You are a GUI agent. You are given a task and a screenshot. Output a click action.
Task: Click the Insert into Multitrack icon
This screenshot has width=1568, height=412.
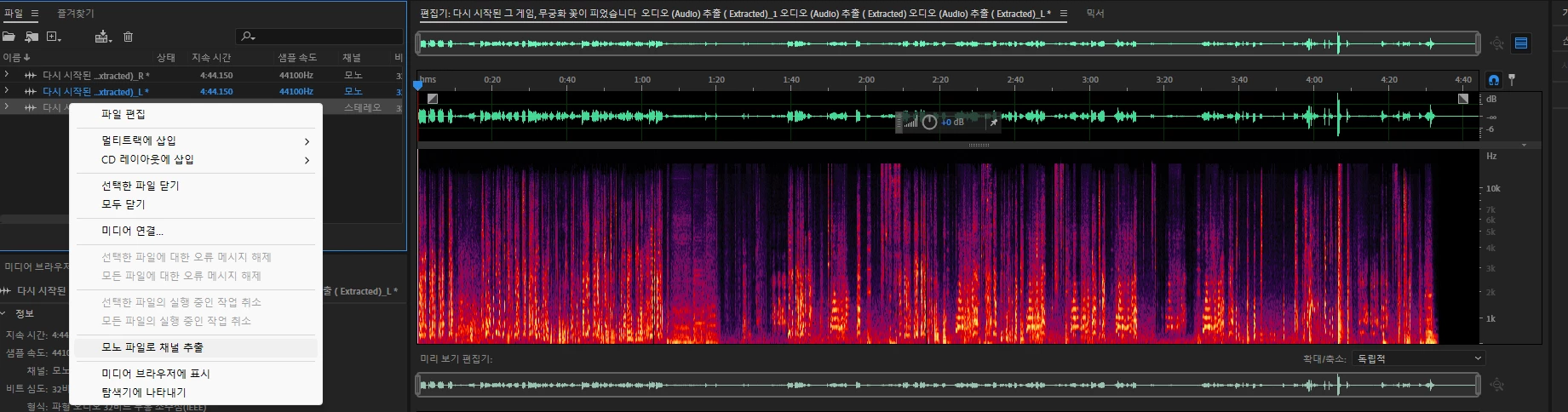tap(103, 37)
